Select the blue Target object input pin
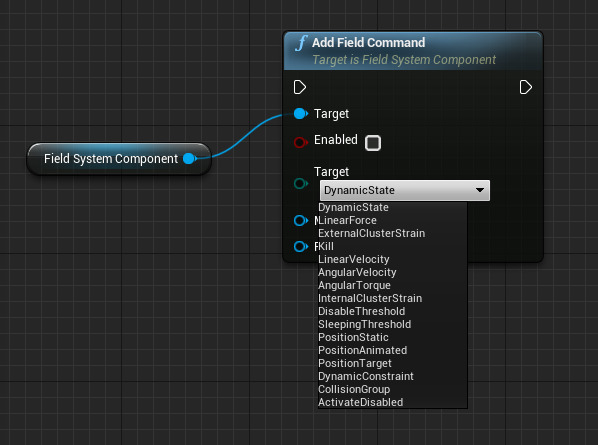 [x=301, y=114]
